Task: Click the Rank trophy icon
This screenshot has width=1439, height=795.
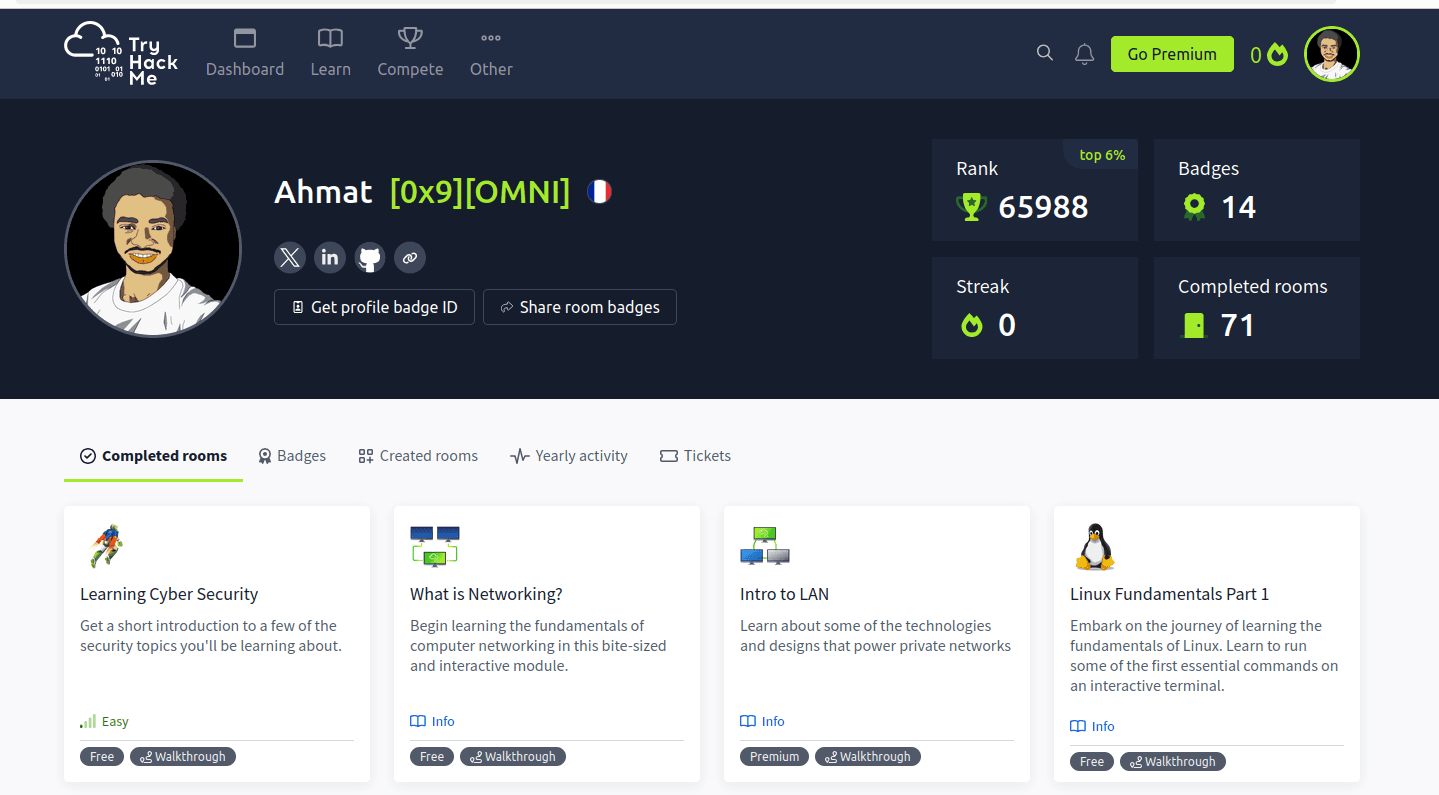Action: click(x=971, y=207)
